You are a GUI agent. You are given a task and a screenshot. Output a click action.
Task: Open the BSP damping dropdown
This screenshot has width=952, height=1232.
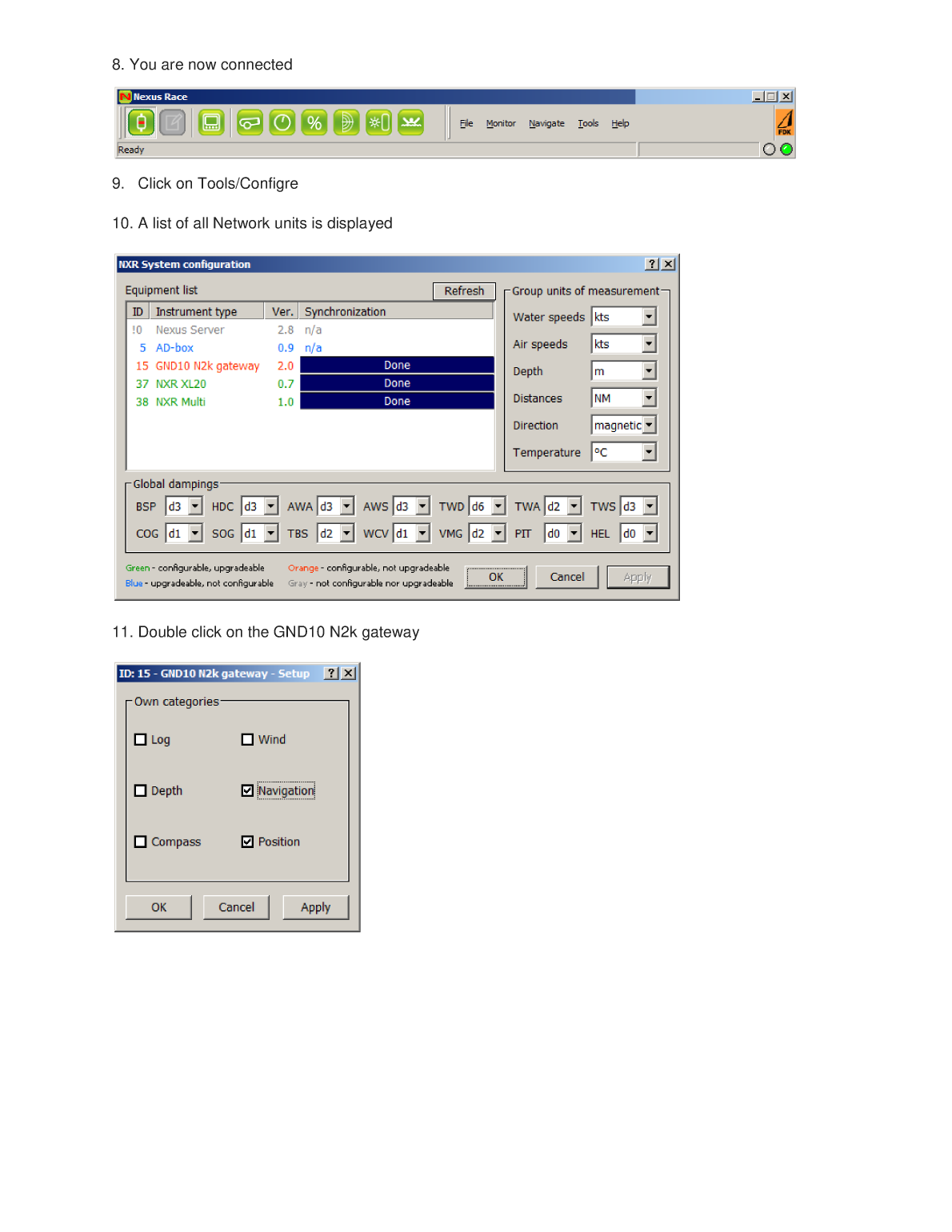tap(194, 506)
